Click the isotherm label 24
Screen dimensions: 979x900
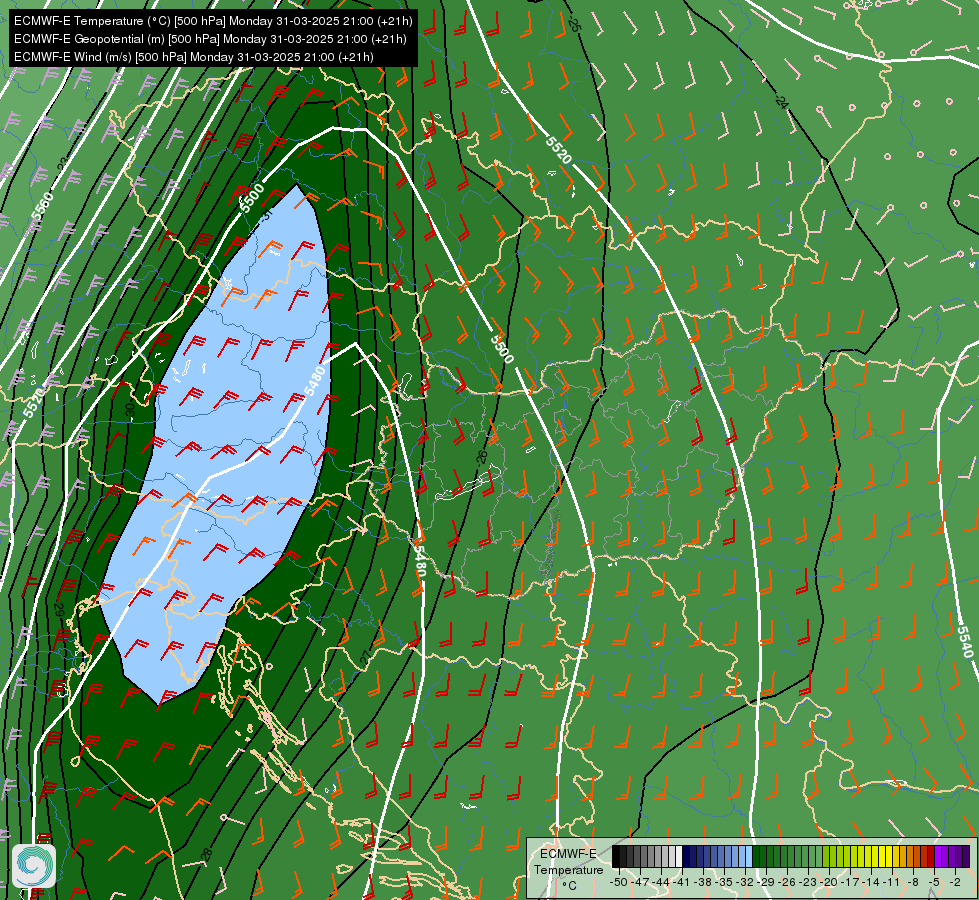tap(781, 102)
